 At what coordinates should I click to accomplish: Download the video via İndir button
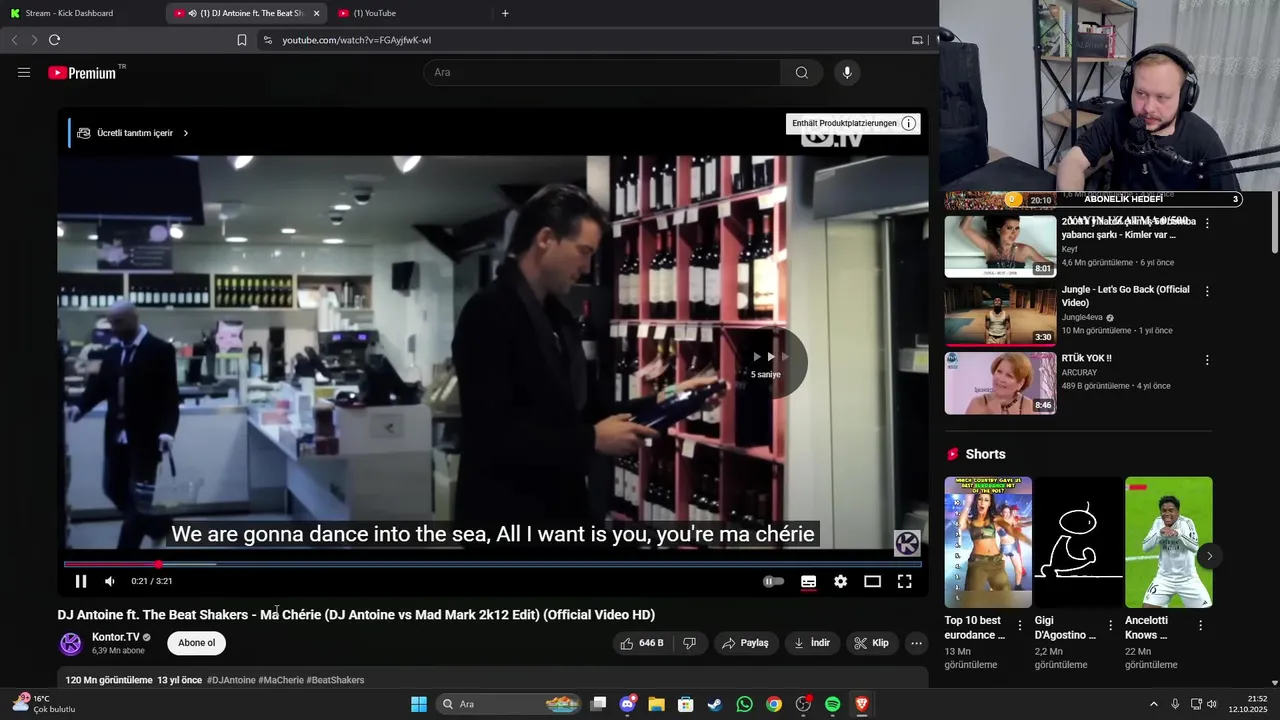(811, 643)
